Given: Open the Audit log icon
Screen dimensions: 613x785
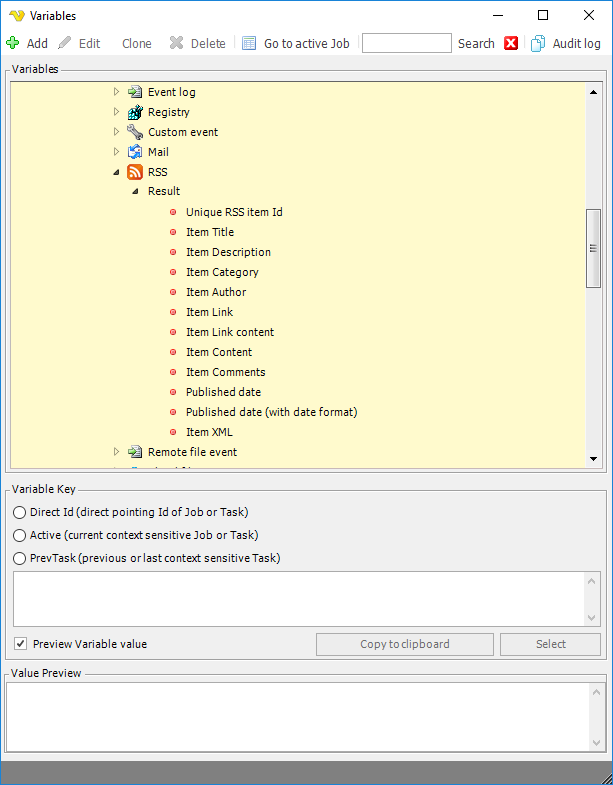Looking at the screenshot, I should click(x=538, y=43).
